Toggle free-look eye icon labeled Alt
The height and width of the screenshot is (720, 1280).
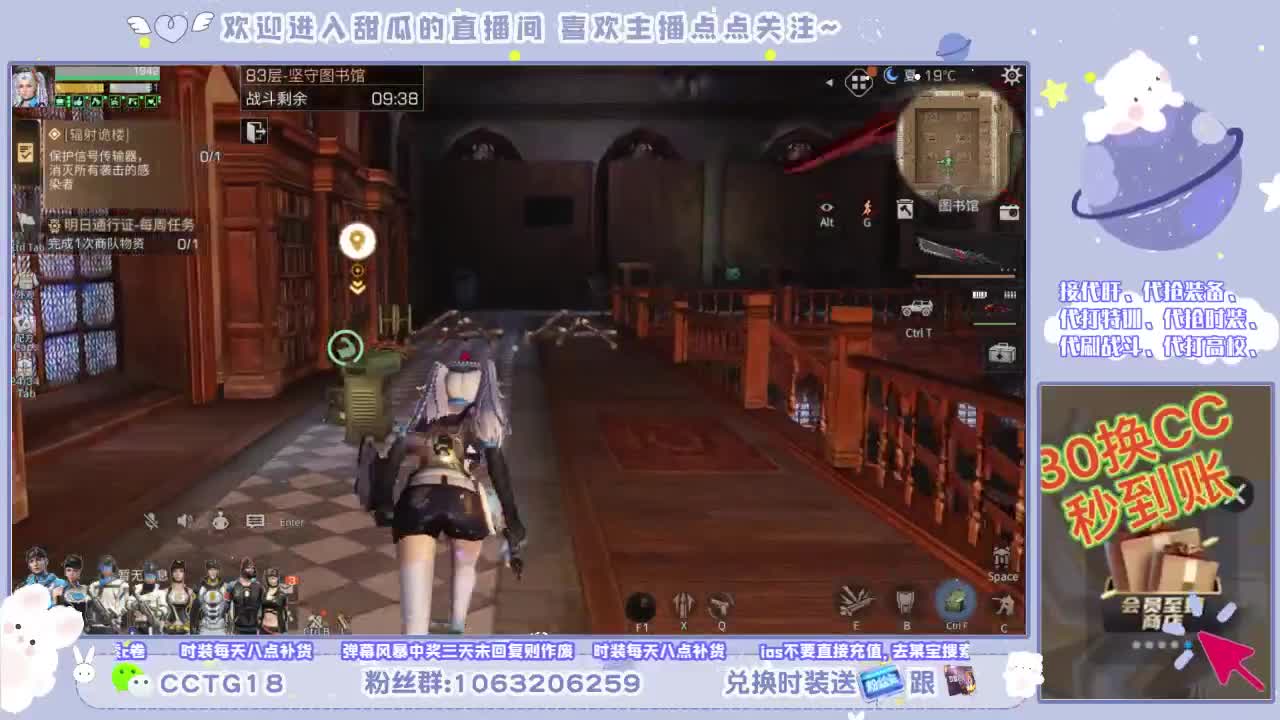(x=826, y=209)
